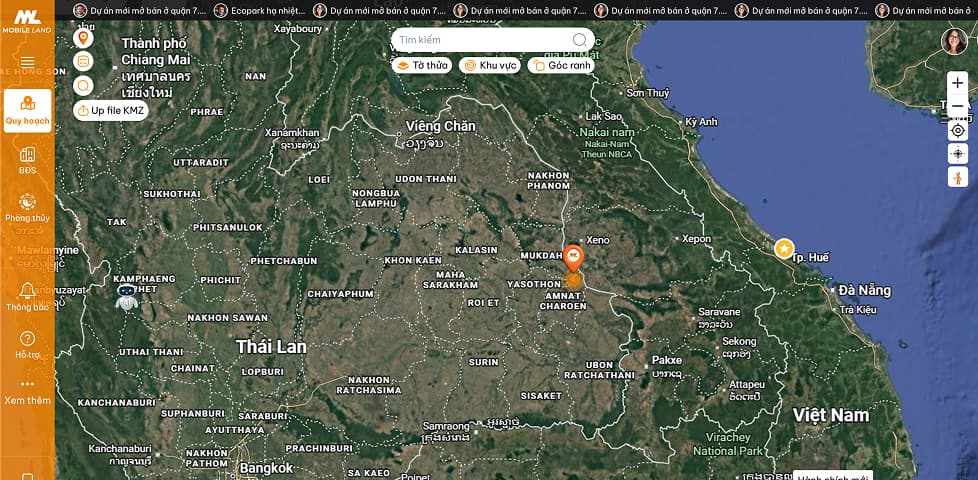The width and height of the screenshot is (978, 480).
Task: Click the SISAKET province label
Action: pyautogui.click(x=541, y=396)
